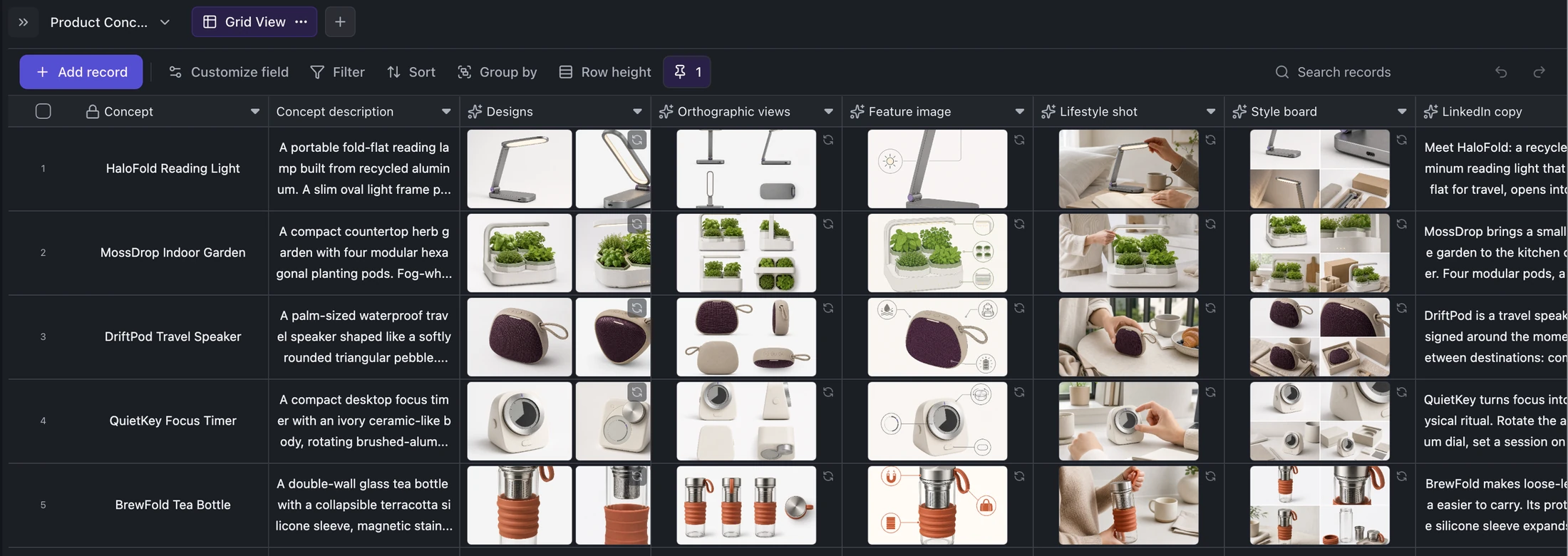Click the redo arrow icon
This screenshot has width=1568, height=556.
1539,72
